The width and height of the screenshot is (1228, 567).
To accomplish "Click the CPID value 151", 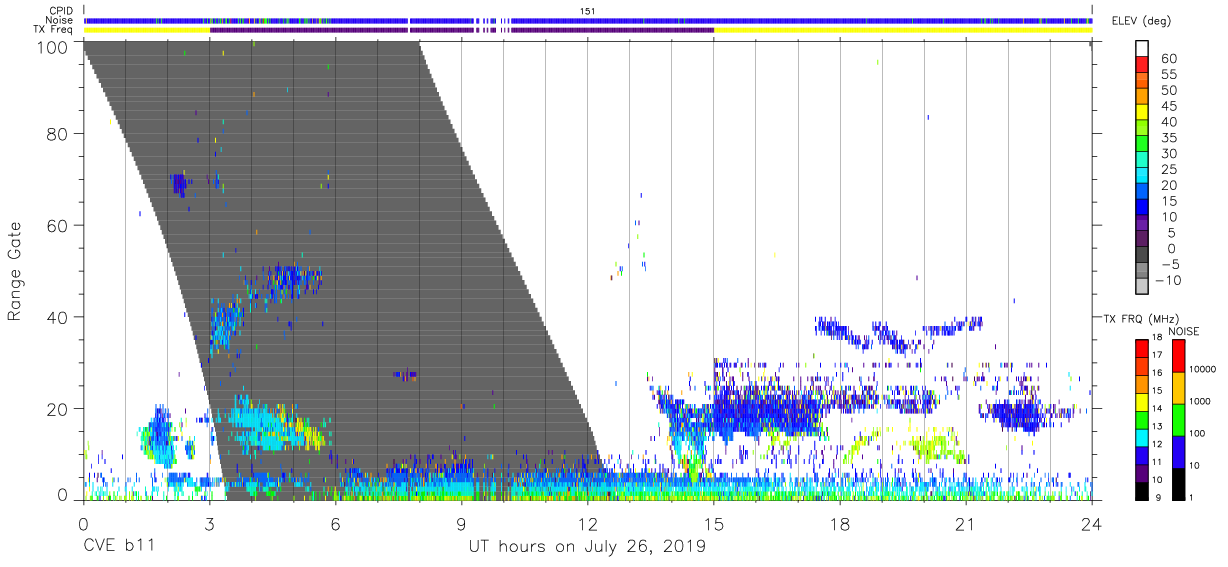I will coord(588,11).
